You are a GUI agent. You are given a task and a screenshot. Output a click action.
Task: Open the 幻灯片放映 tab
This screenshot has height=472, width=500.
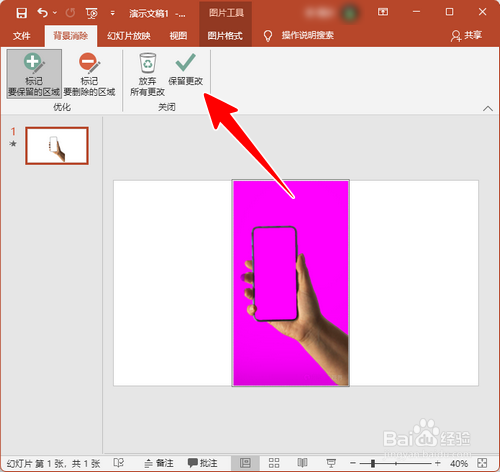(x=129, y=35)
